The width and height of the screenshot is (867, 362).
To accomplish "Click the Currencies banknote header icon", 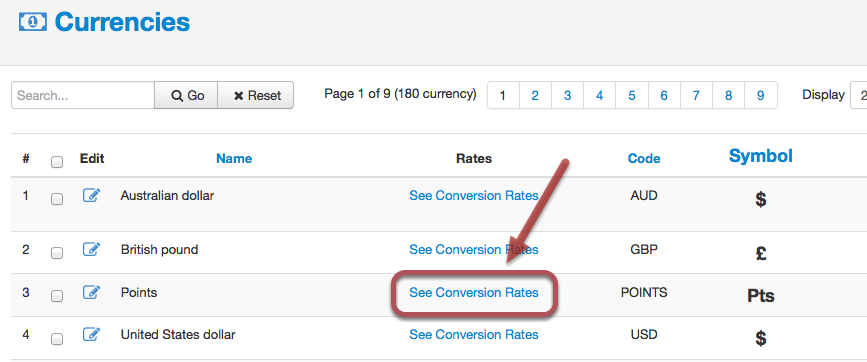I will tap(33, 22).
